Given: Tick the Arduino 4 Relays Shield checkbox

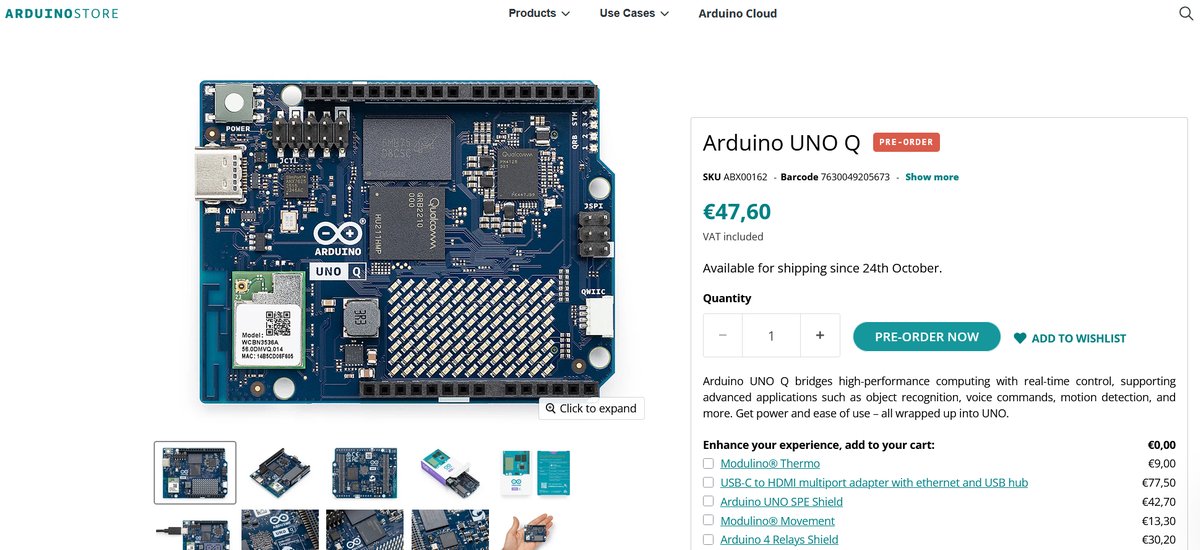Looking at the screenshot, I should pyautogui.click(x=708, y=540).
